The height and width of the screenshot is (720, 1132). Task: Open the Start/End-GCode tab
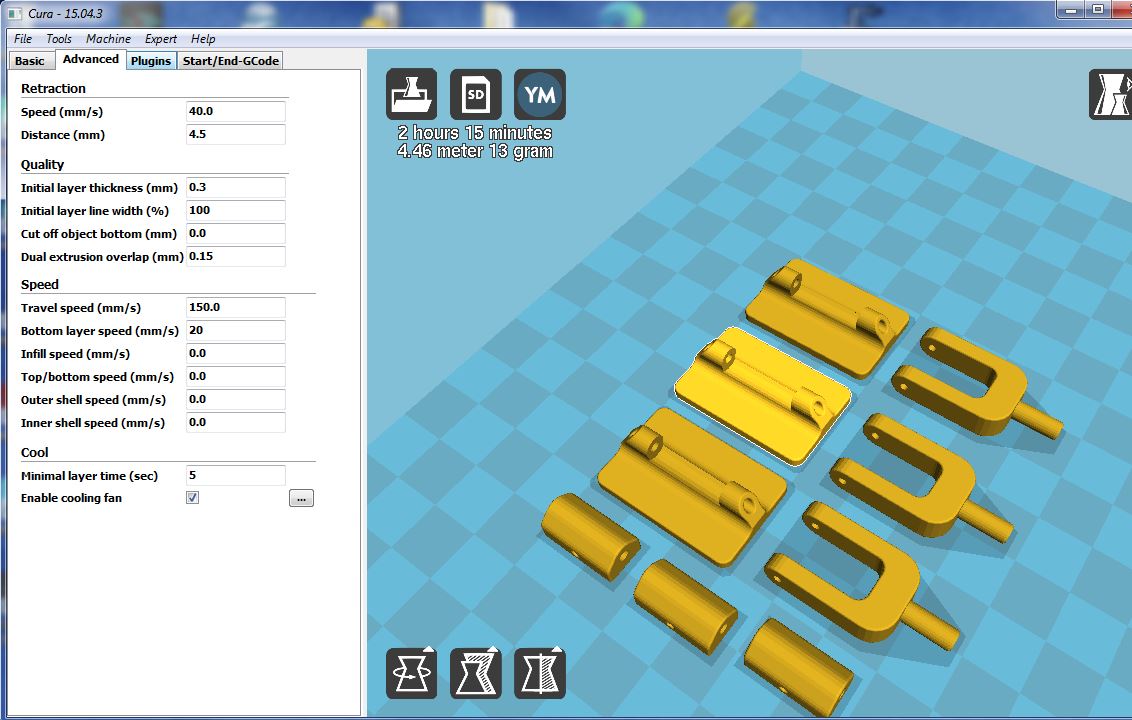pos(230,61)
